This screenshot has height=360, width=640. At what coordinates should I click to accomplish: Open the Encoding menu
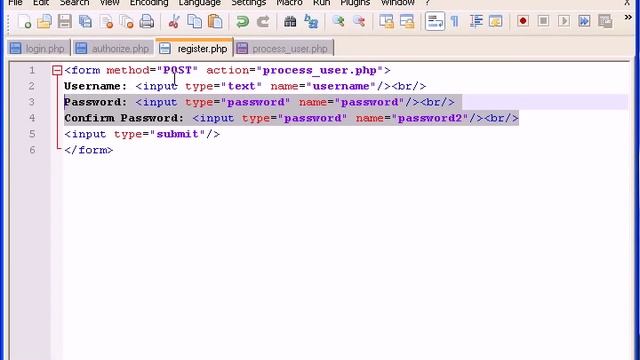pos(149,3)
